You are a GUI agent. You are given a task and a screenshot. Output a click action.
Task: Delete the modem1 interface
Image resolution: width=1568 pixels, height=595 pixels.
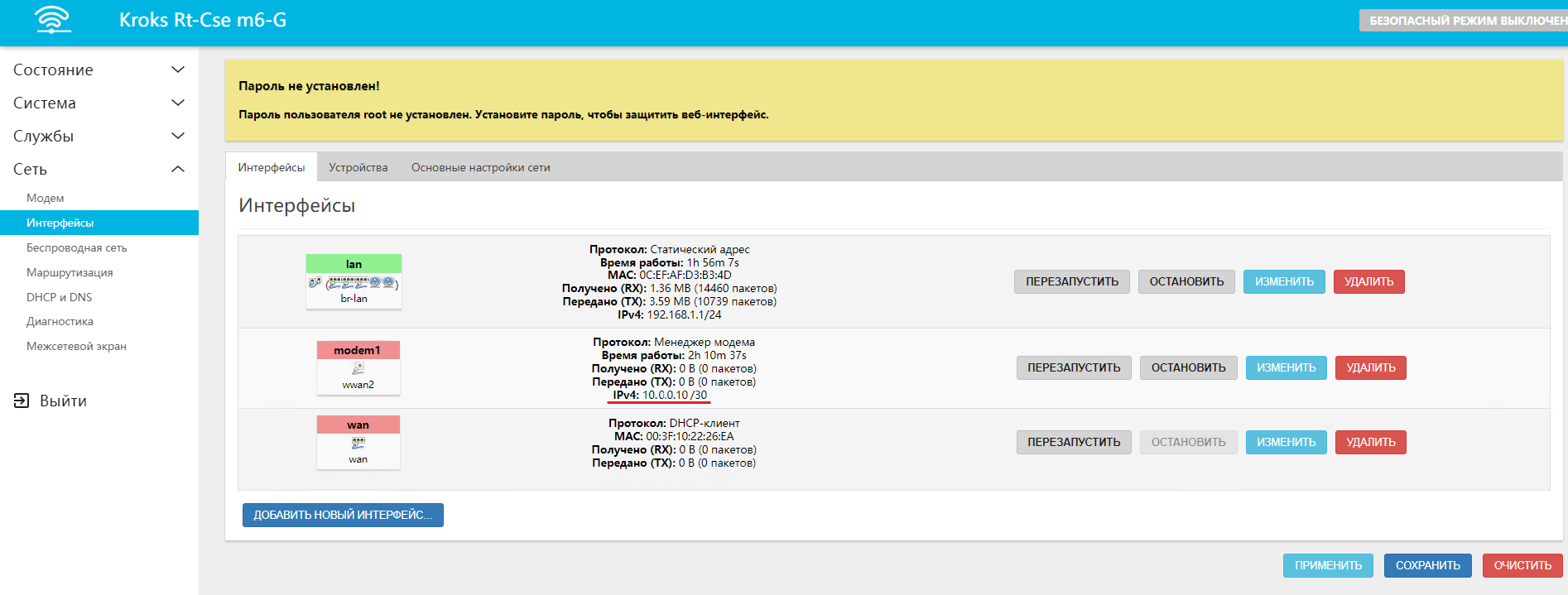1370,368
